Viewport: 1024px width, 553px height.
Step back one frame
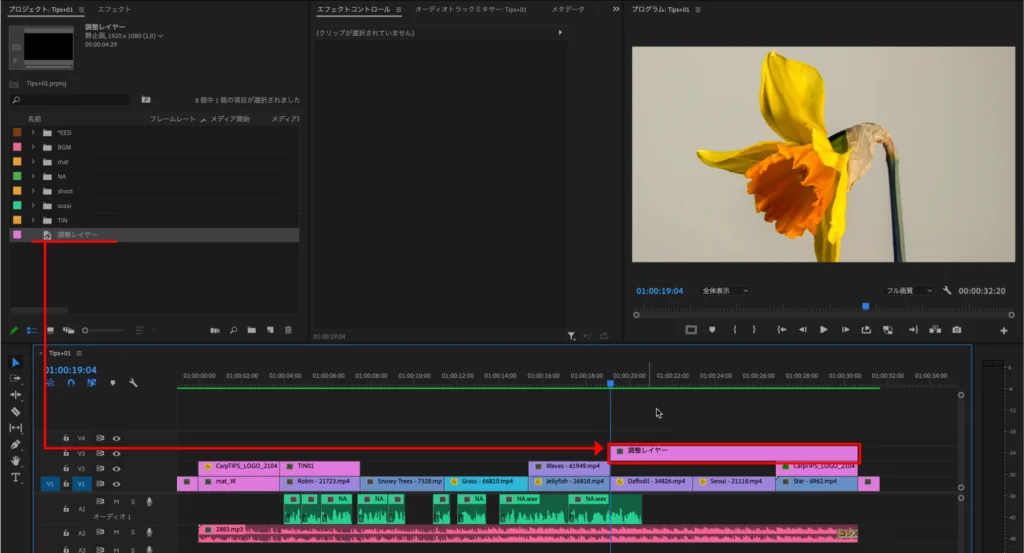803,330
